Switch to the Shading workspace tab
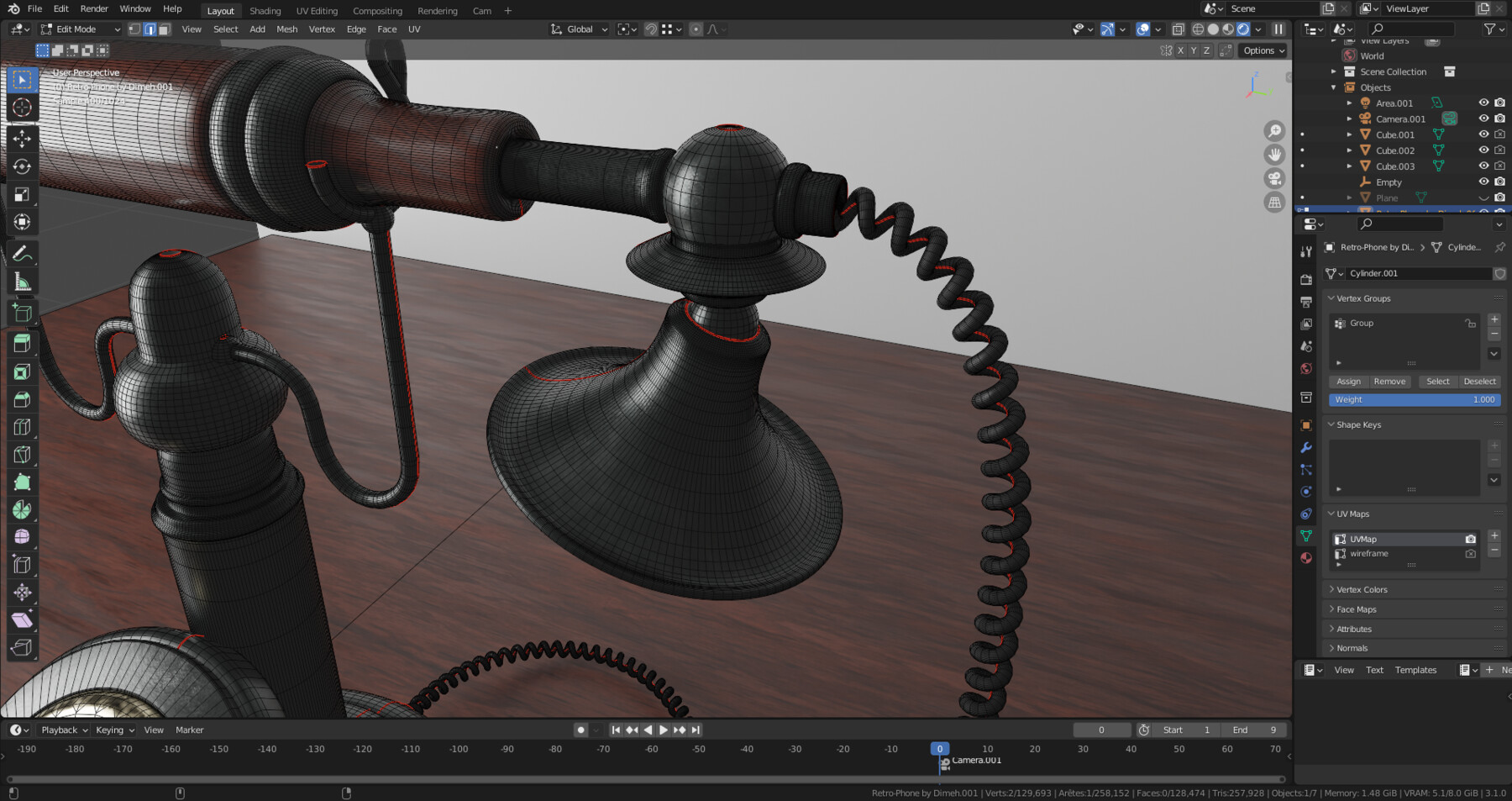The height and width of the screenshot is (801, 1512). 265,11
